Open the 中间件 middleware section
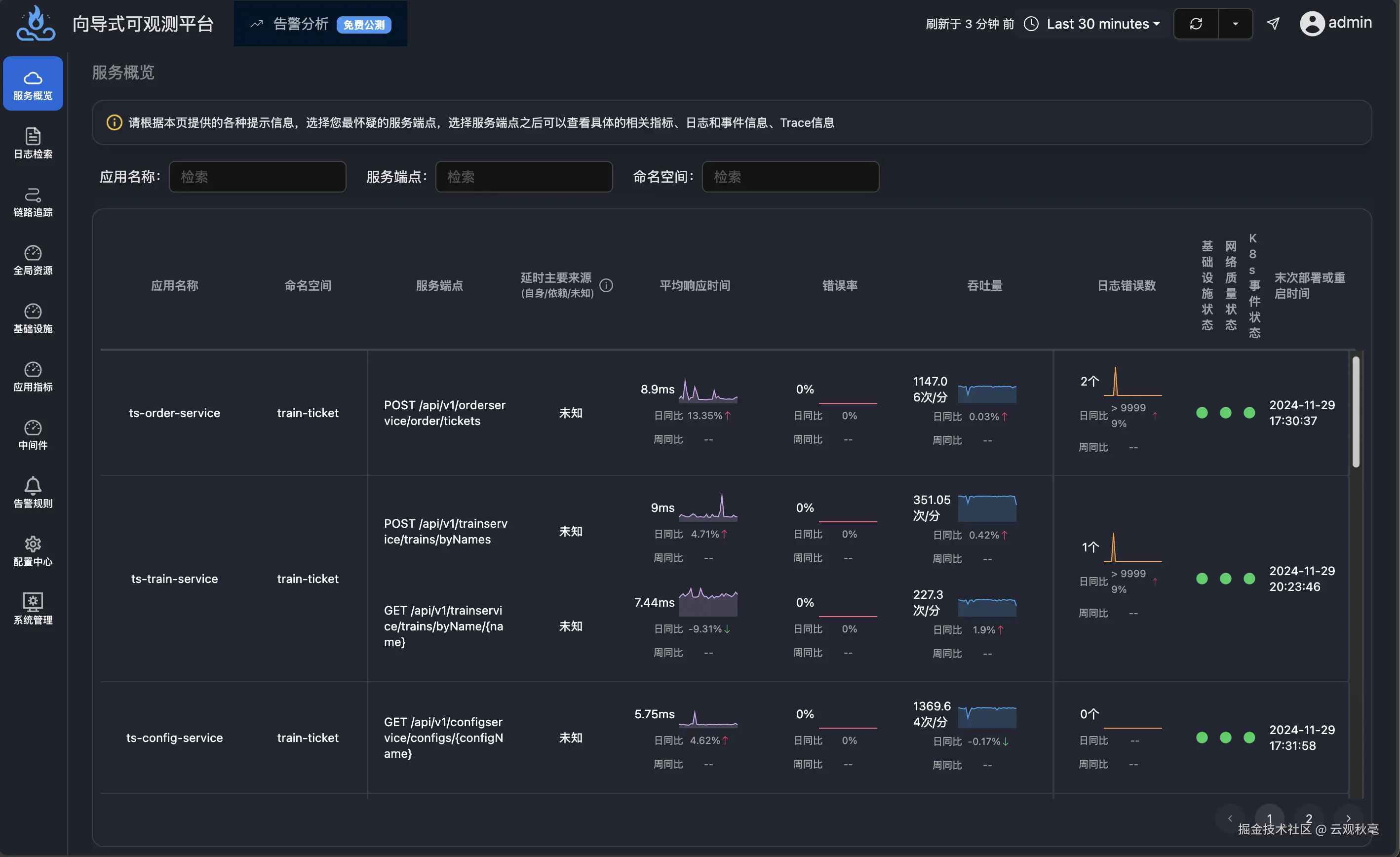The height and width of the screenshot is (857, 1400). tap(33, 434)
